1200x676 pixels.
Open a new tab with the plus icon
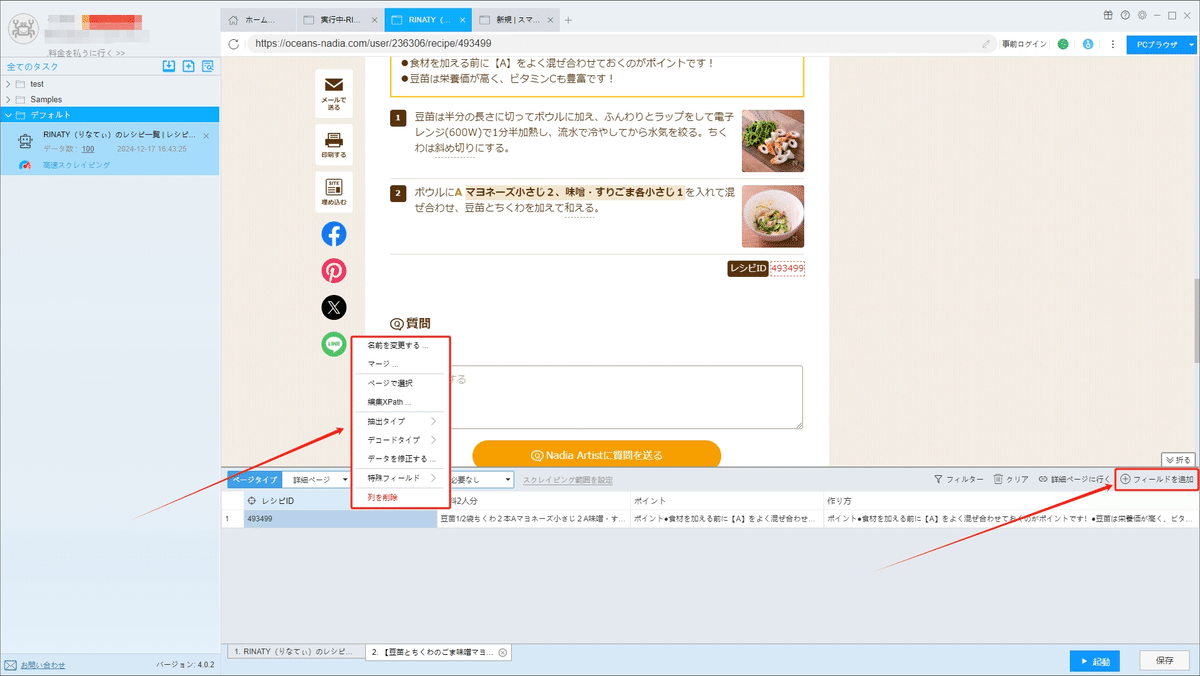(569, 19)
